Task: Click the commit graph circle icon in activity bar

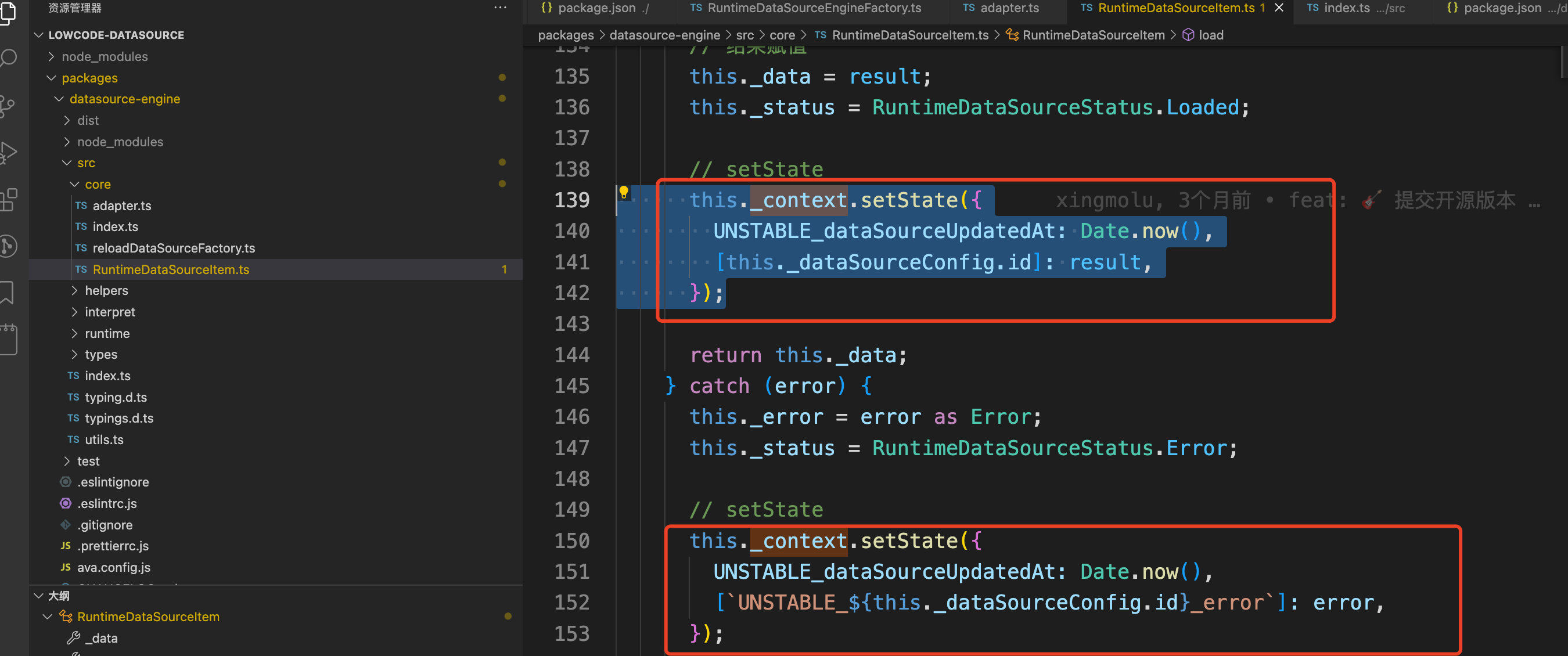Action: pyautogui.click(x=9, y=246)
